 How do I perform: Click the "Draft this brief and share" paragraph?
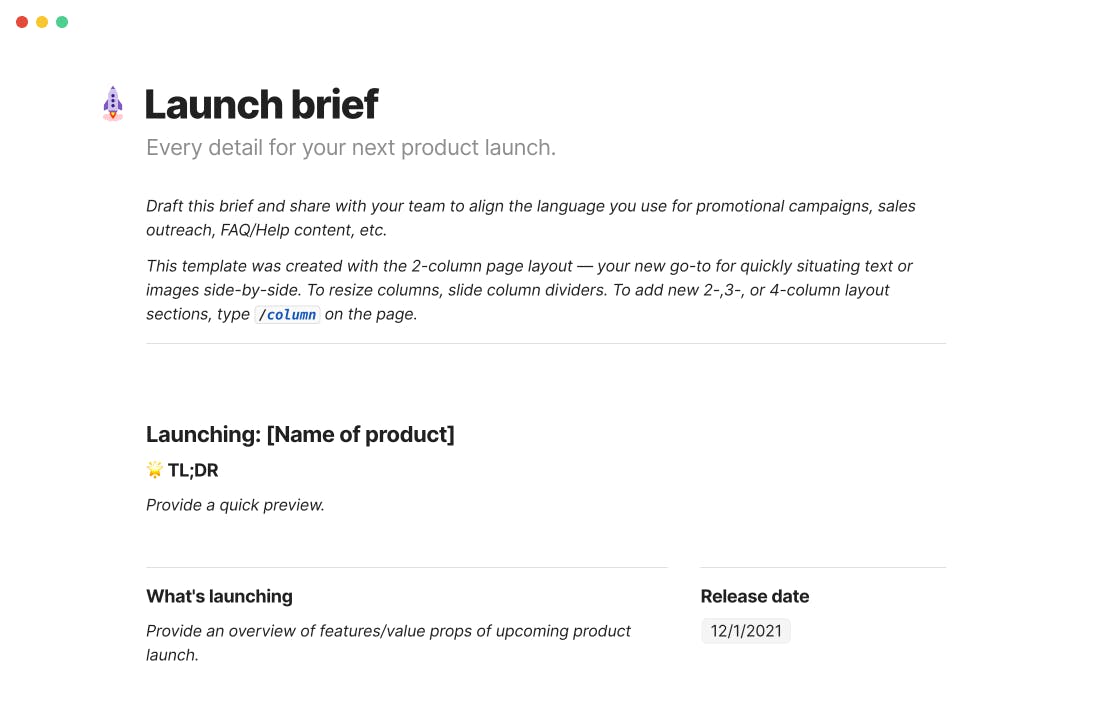pos(531,218)
